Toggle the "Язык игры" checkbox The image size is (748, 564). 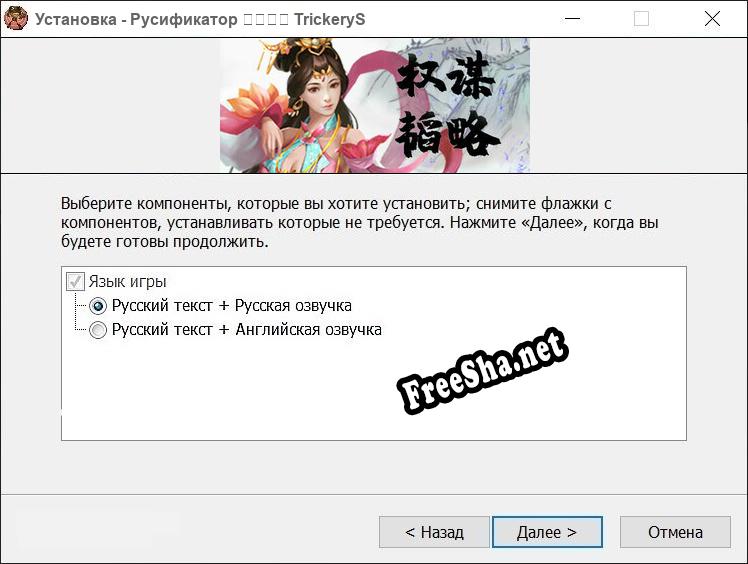coord(75,282)
